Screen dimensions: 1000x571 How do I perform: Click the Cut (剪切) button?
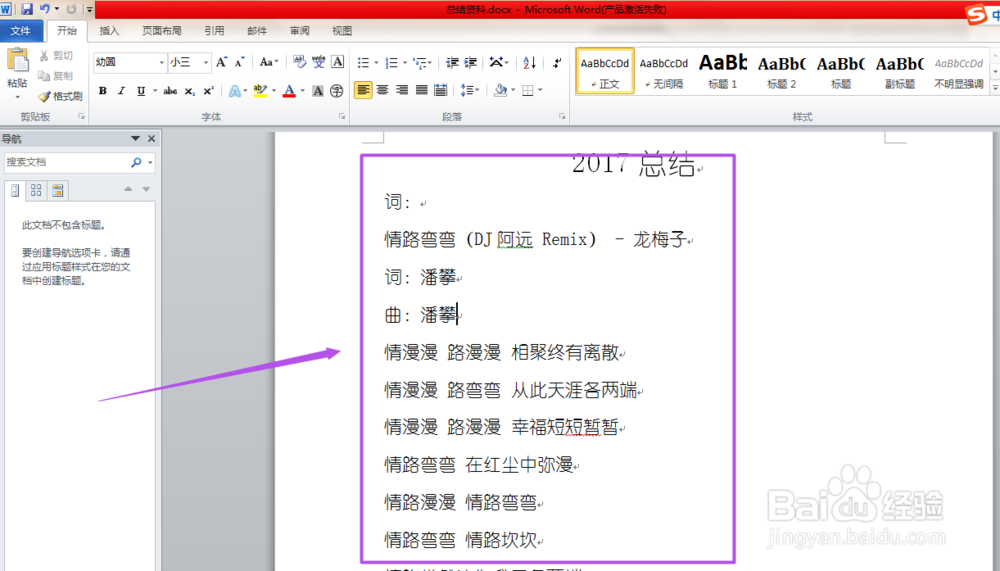(55, 56)
